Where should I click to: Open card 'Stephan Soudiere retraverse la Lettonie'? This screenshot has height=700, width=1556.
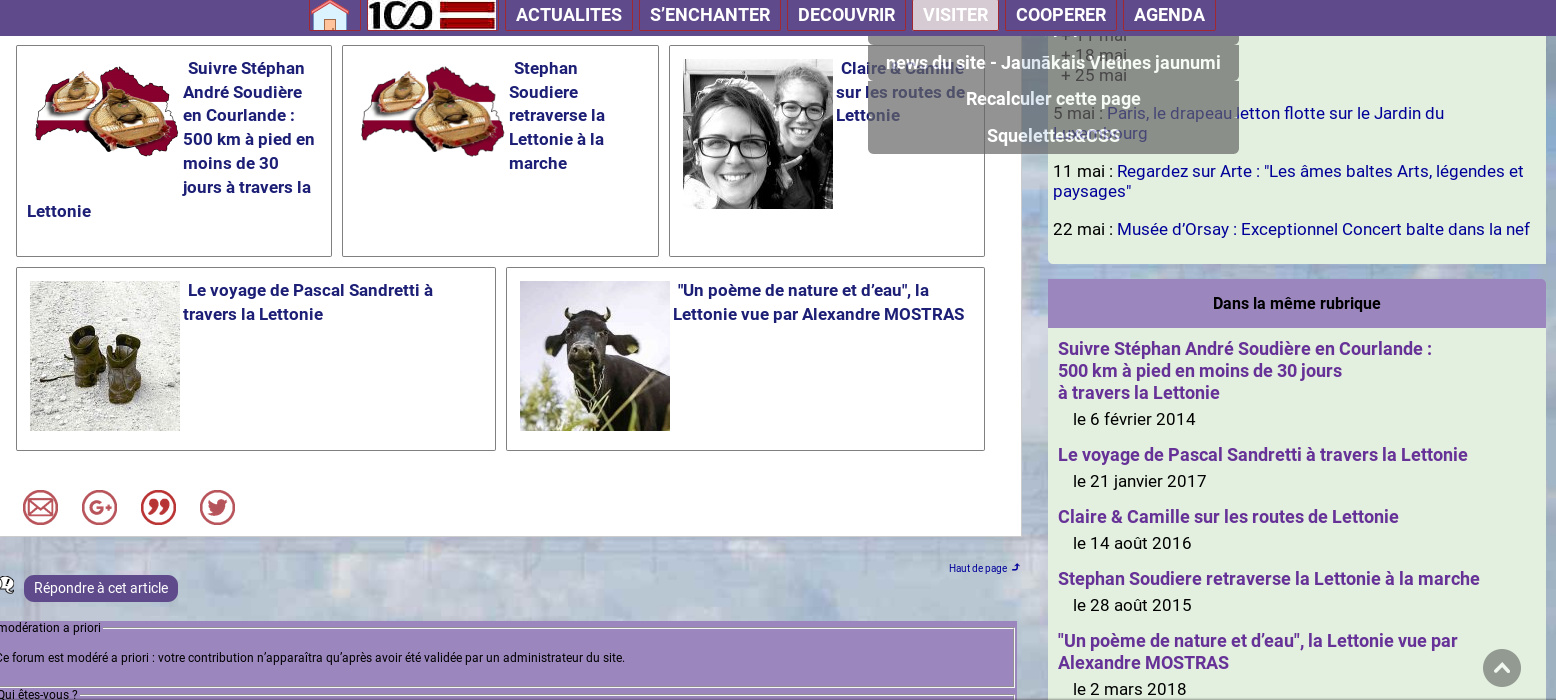pos(500,151)
